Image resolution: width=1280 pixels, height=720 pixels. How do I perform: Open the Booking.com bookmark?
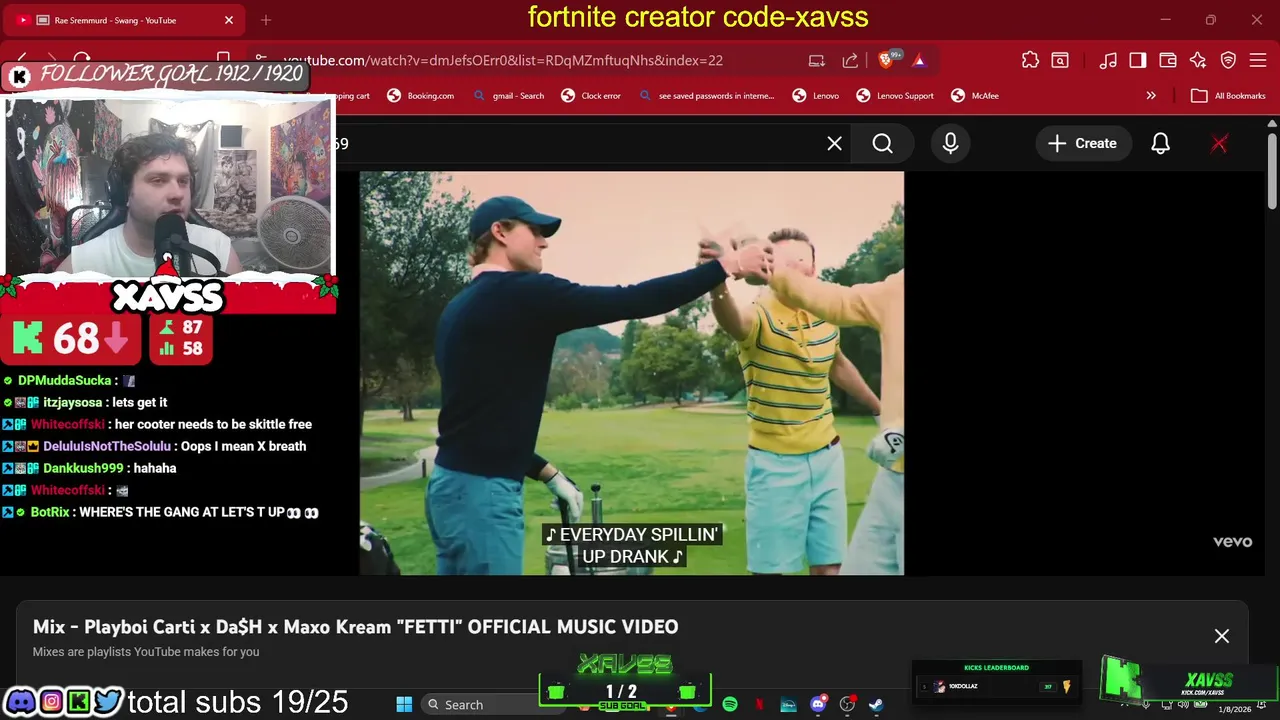point(421,96)
